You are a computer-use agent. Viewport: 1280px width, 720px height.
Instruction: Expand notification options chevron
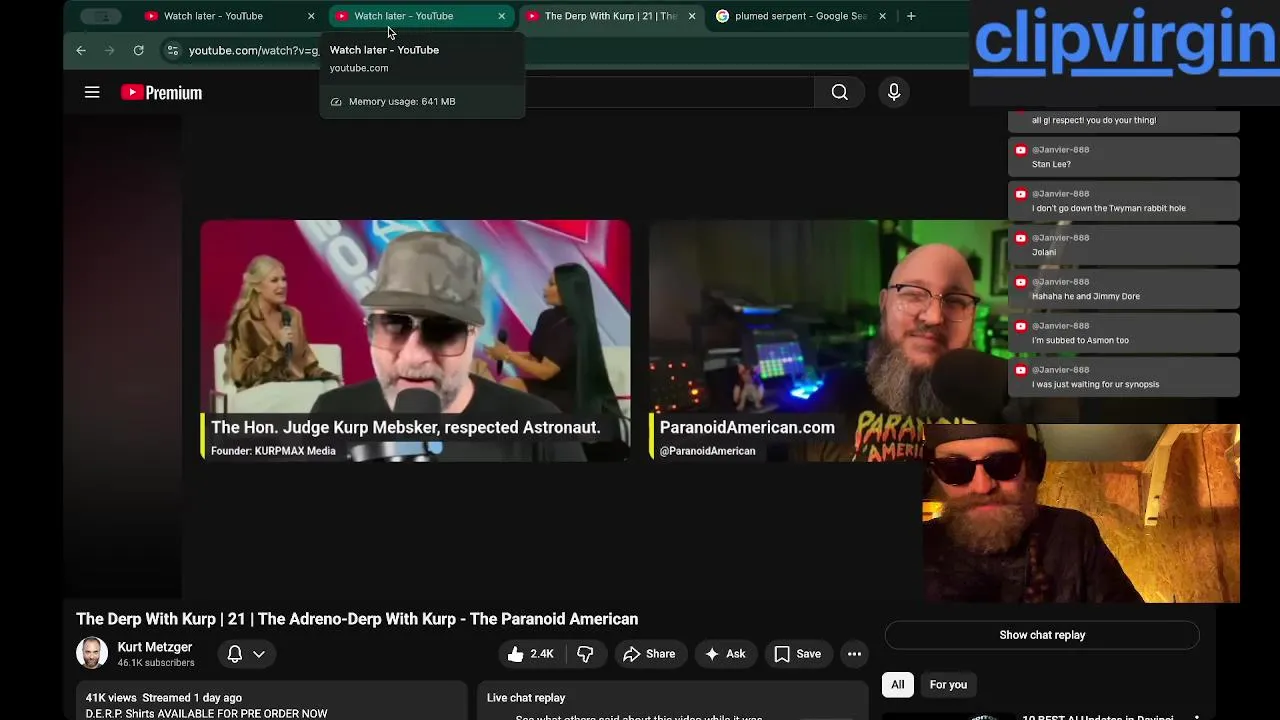pos(259,654)
